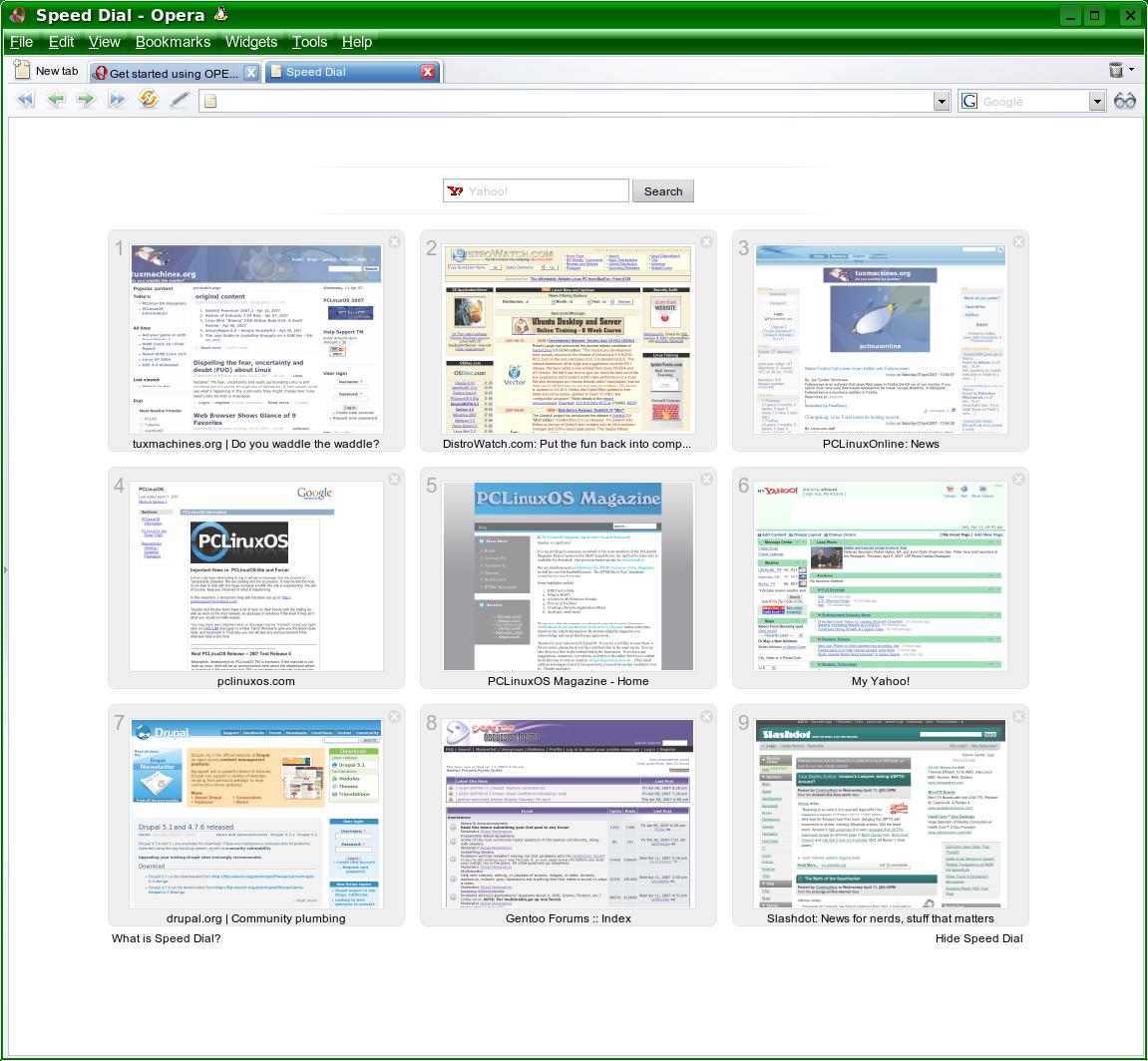Image resolution: width=1148 pixels, height=1061 pixels.
Task: Open the Edit menu
Action: pos(61,42)
